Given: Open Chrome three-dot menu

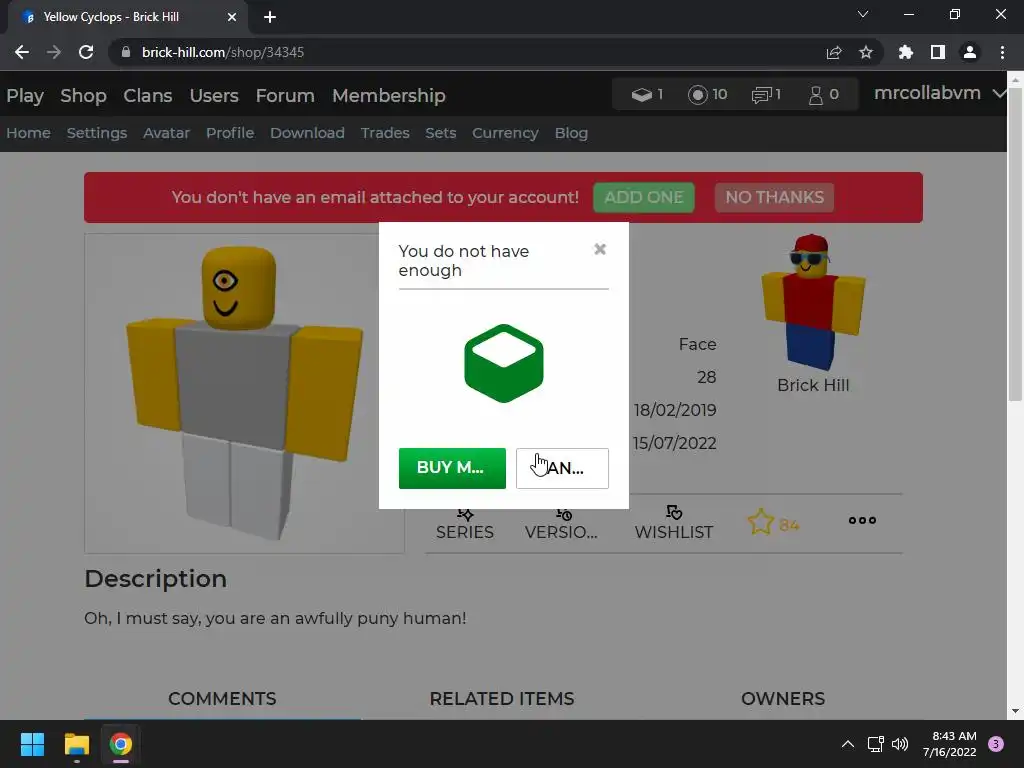Looking at the screenshot, I should pyautogui.click(x=1002, y=52).
